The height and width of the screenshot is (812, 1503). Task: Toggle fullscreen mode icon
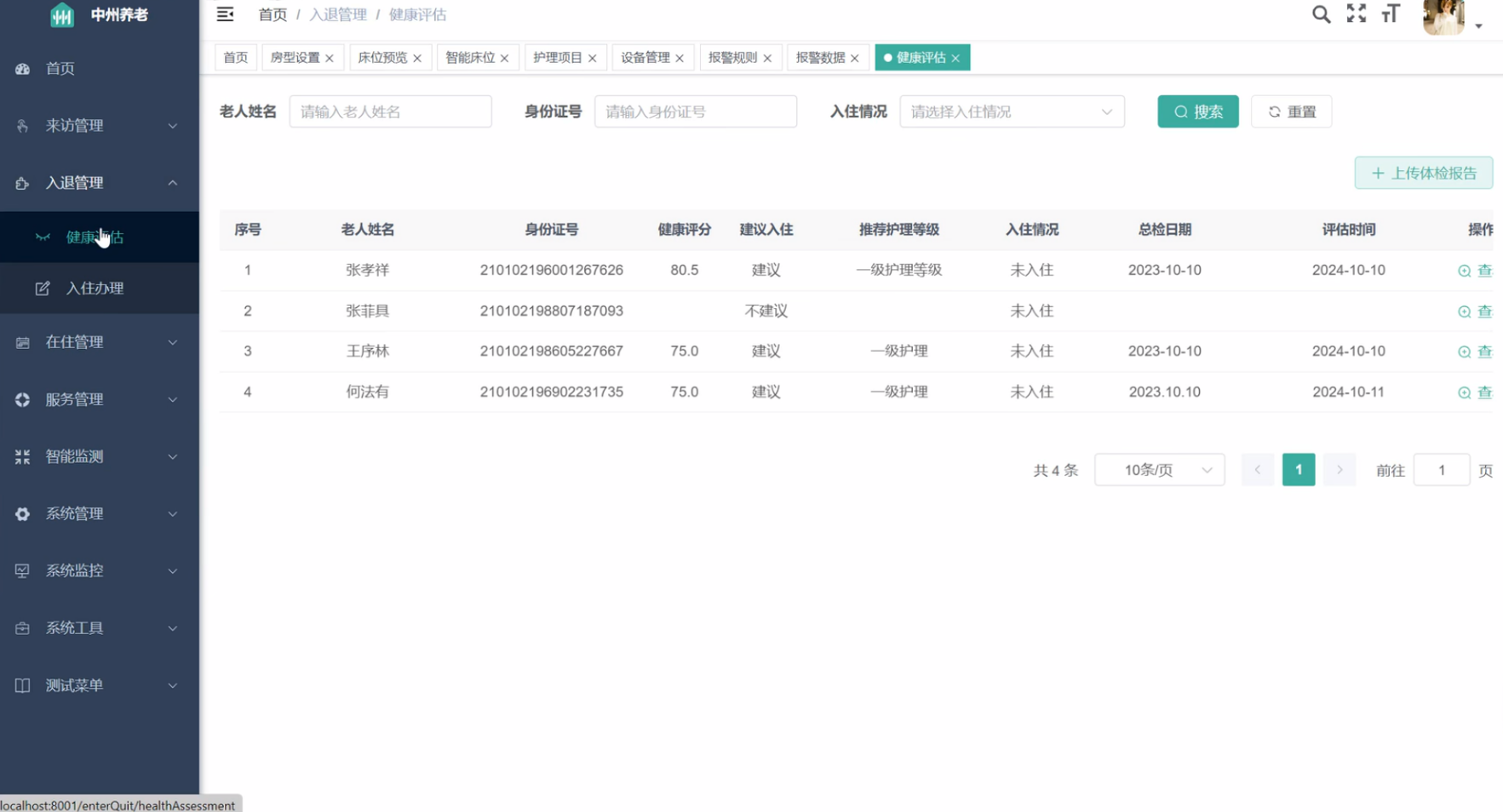coord(1356,14)
